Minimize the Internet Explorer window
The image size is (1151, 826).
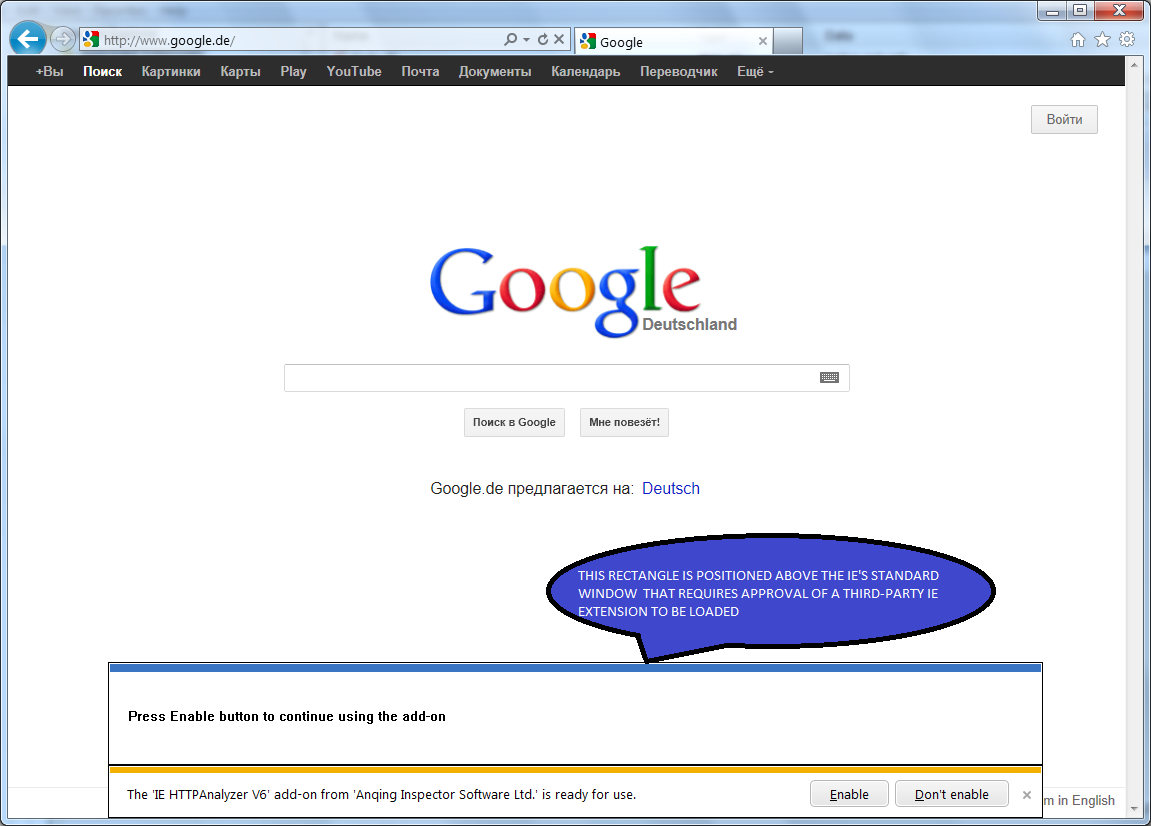[1052, 10]
